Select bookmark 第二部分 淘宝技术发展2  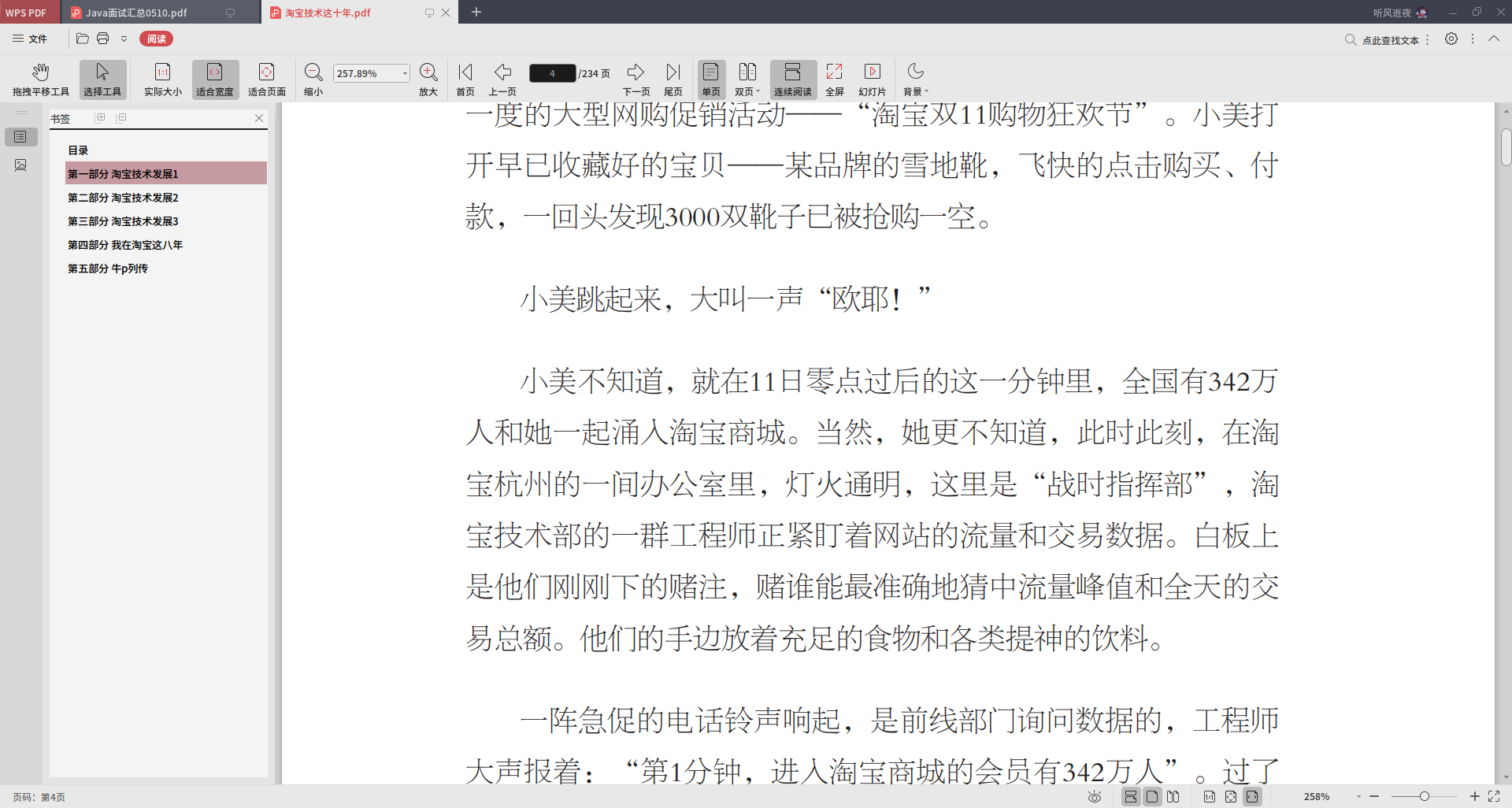(123, 198)
